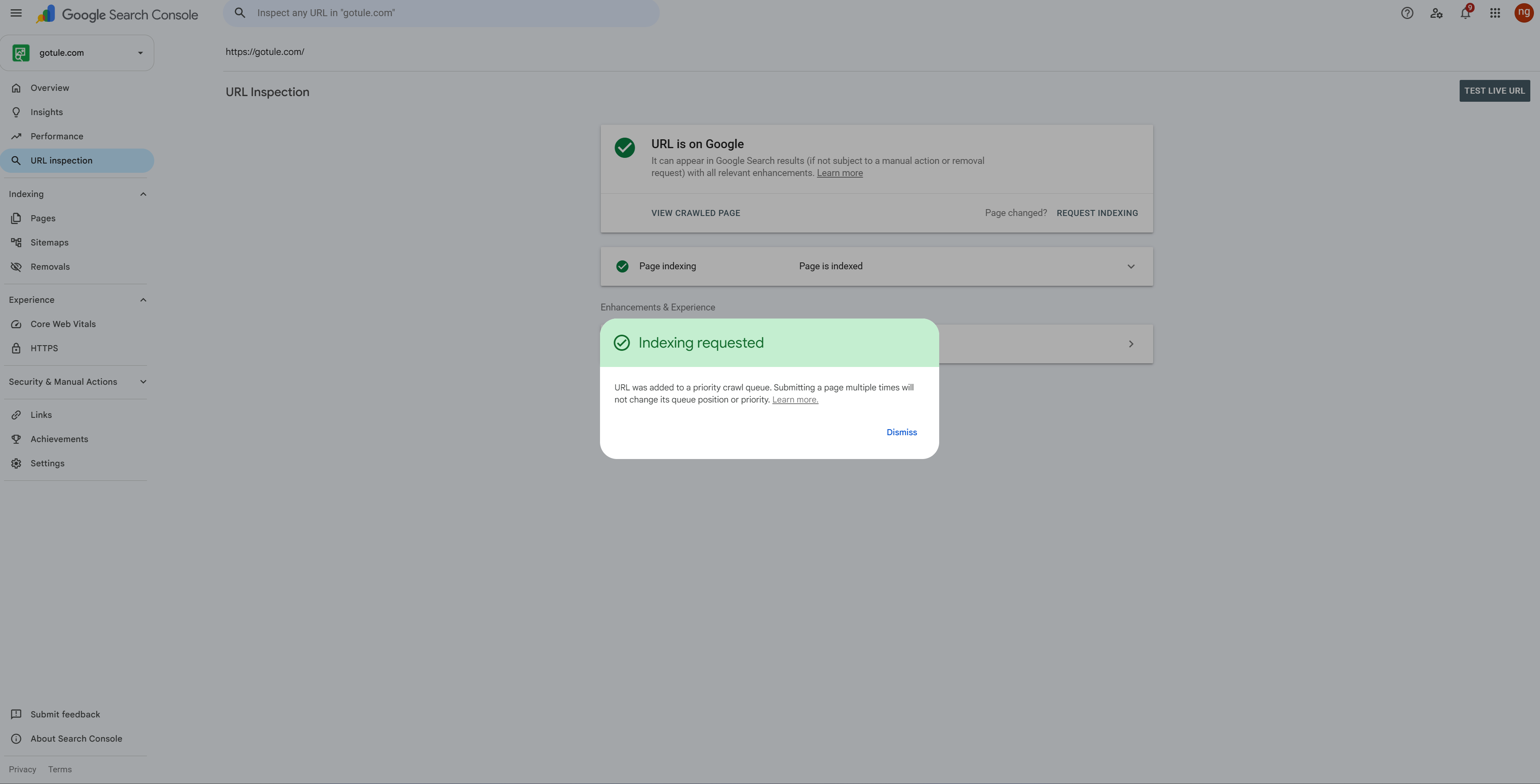The height and width of the screenshot is (784, 1540).
Task: Click the "Page changed?" text
Action: pyautogui.click(x=1016, y=213)
